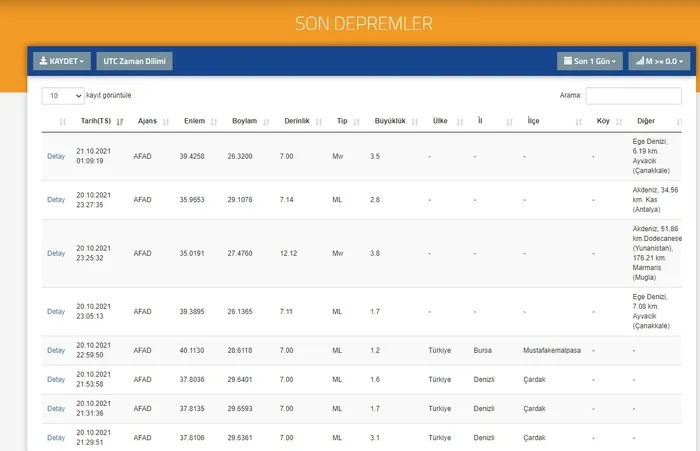Sort by the Büyüklük column icon
Viewport: 700px width, 451px height.
pyautogui.click(x=415, y=122)
